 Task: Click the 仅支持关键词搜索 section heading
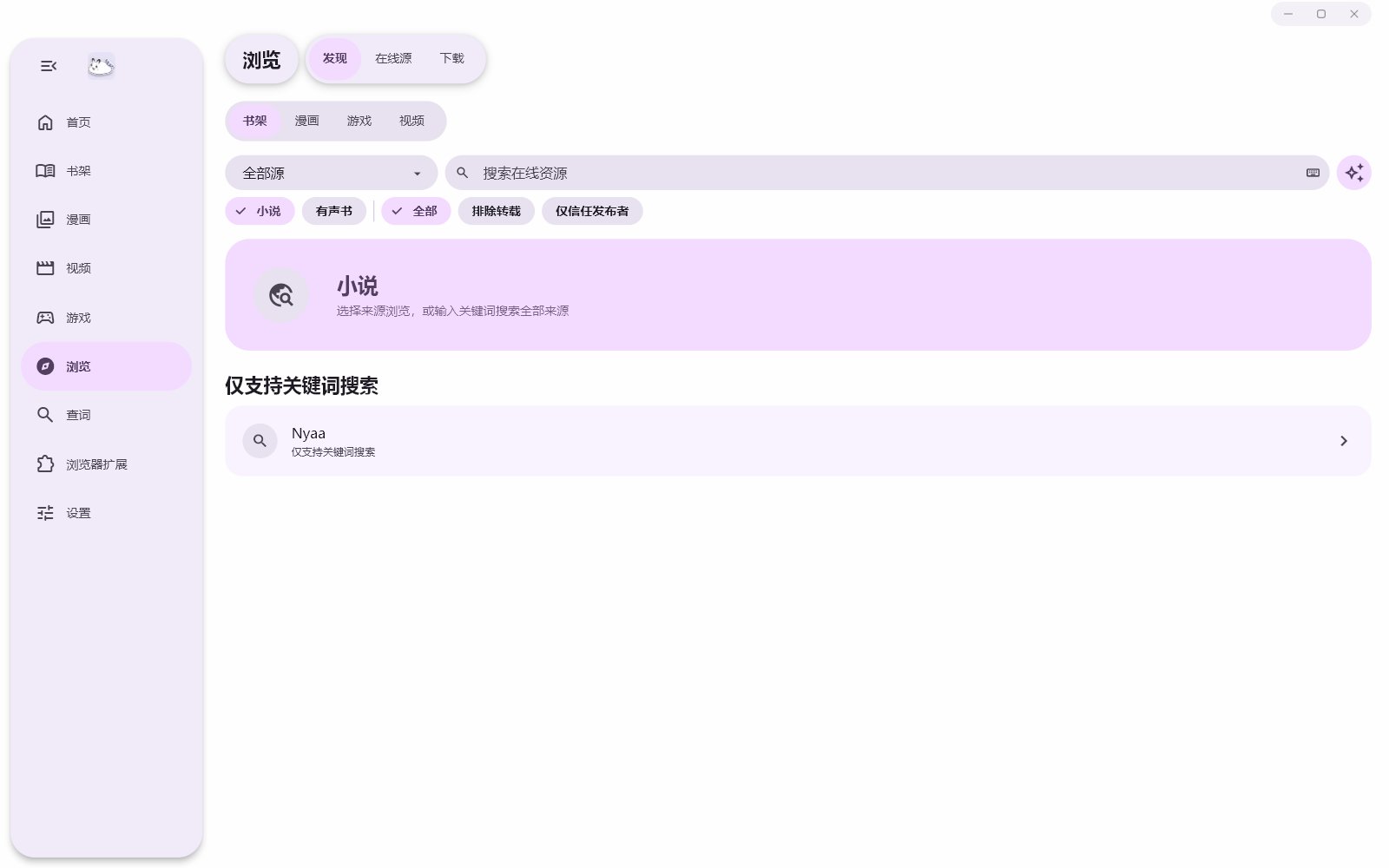[x=302, y=385]
